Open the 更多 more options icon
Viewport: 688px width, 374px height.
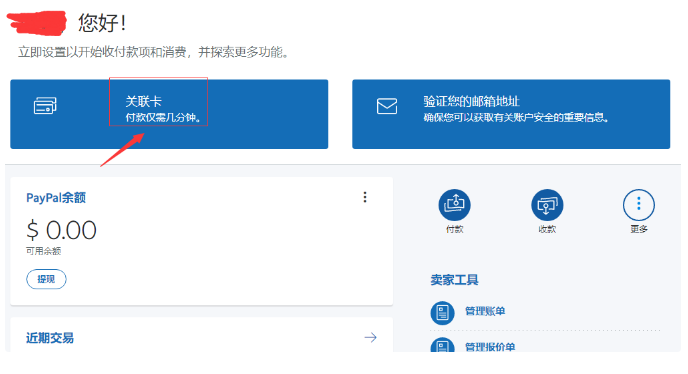pos(638,205)
